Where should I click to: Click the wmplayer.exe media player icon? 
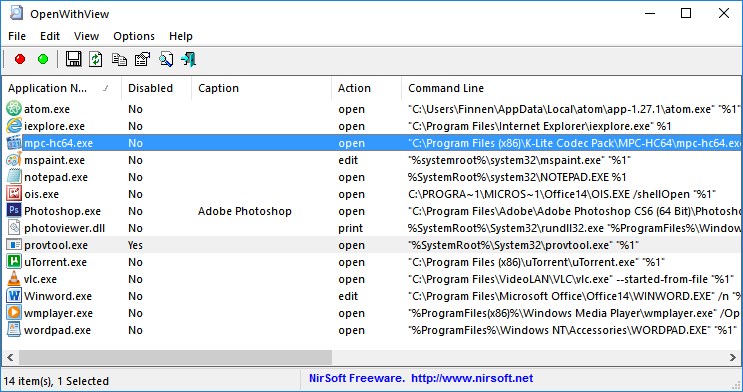point(14,313)
